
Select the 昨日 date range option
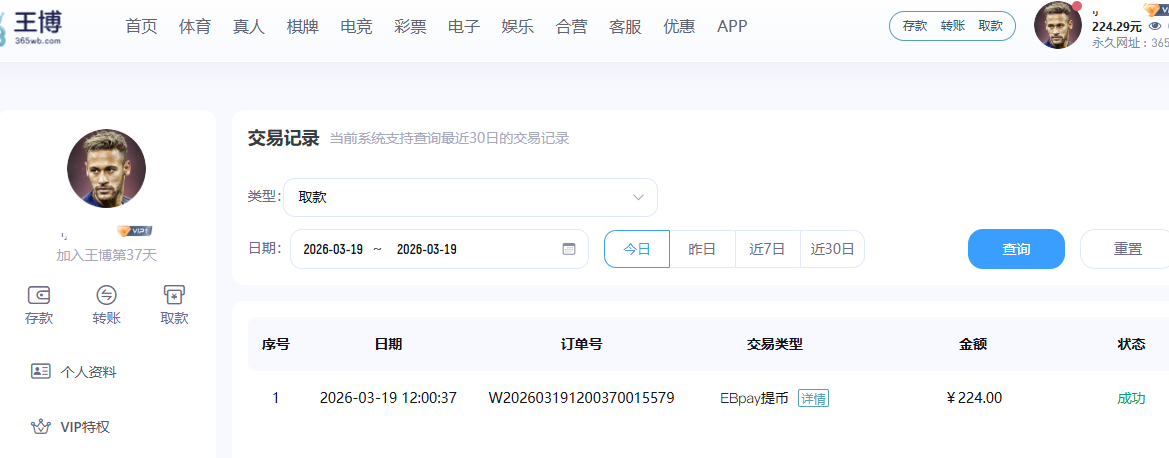pos(702,249)
